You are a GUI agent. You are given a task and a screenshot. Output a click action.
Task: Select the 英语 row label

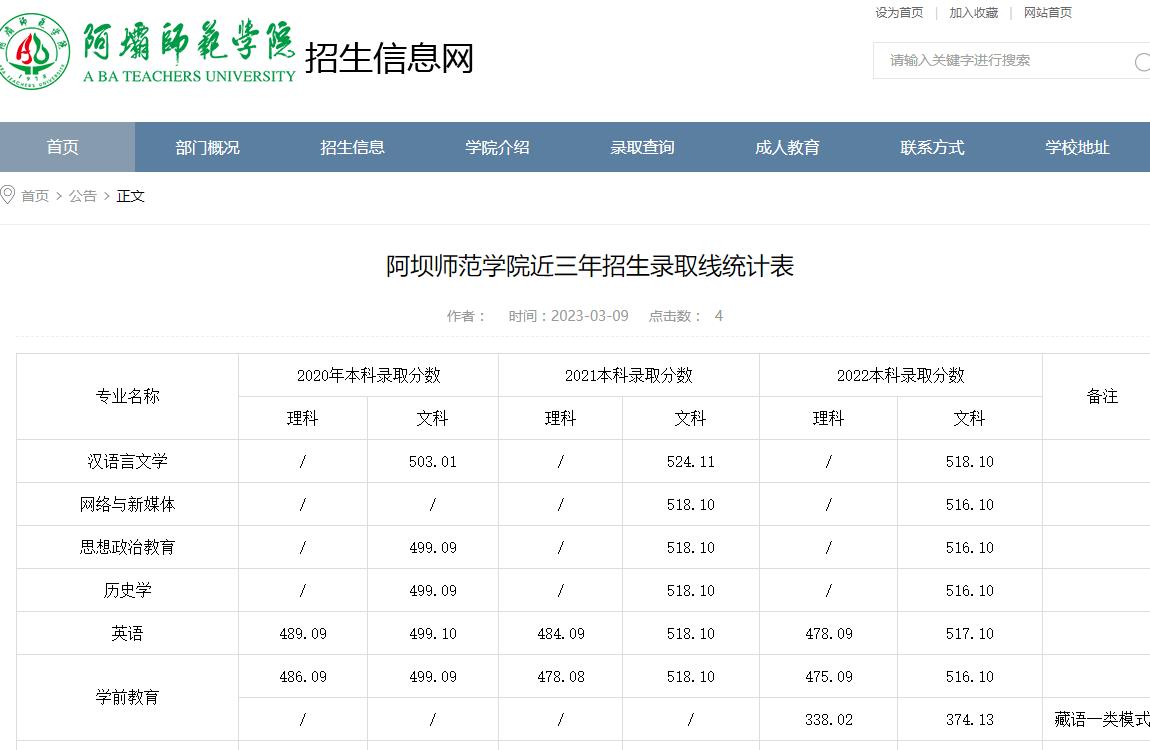[x=128, y=633]
